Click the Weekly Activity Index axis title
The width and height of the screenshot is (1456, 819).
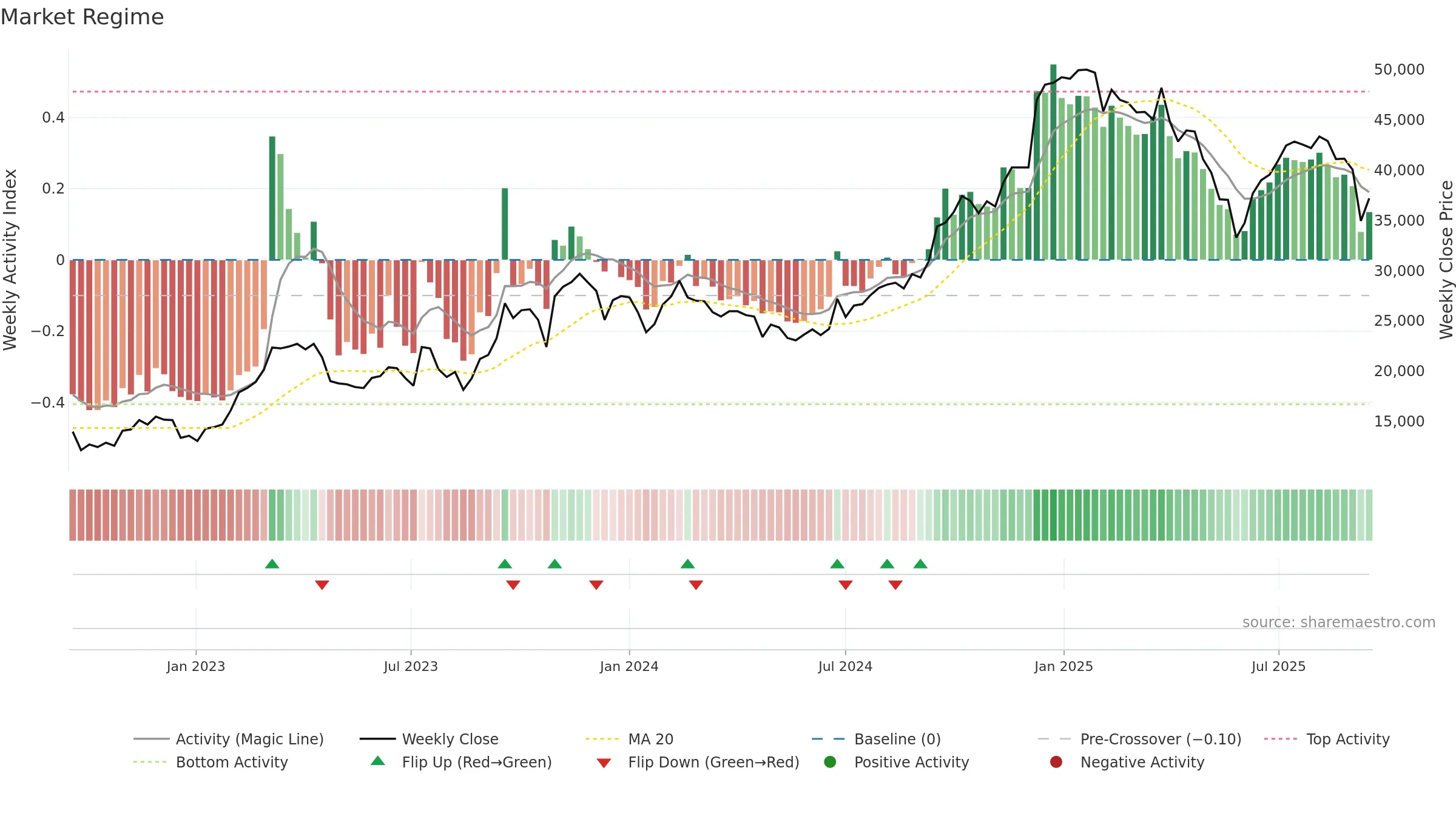click(10, 260)
